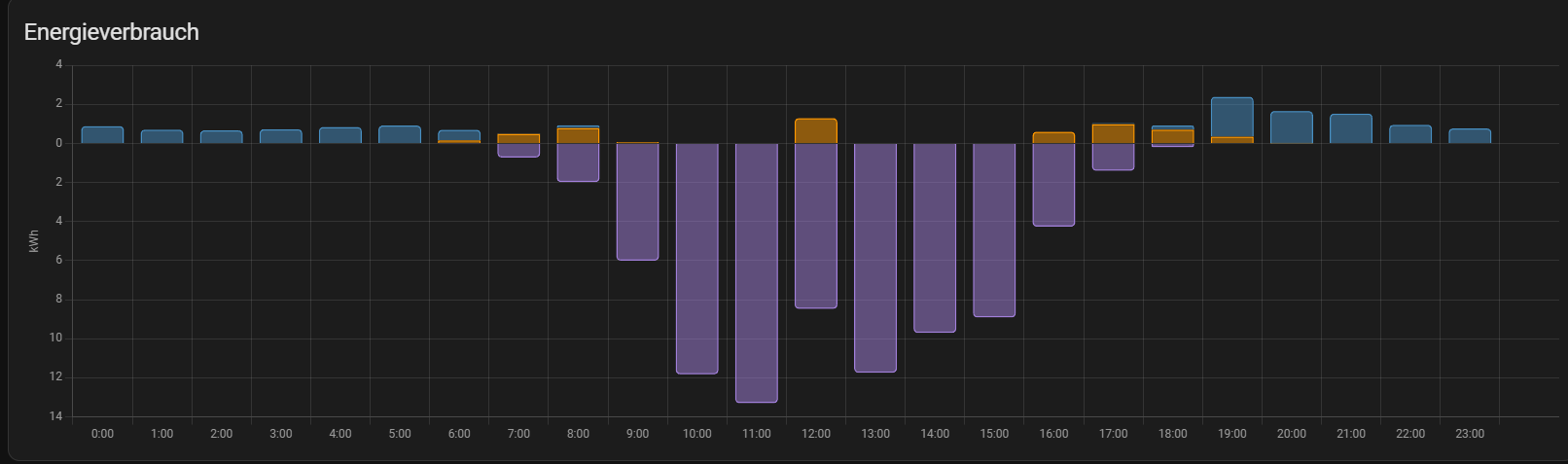Viewport: 1568px width, 464px height.
Task: Select the purple bar at 12:00
Action: point(816,226)
